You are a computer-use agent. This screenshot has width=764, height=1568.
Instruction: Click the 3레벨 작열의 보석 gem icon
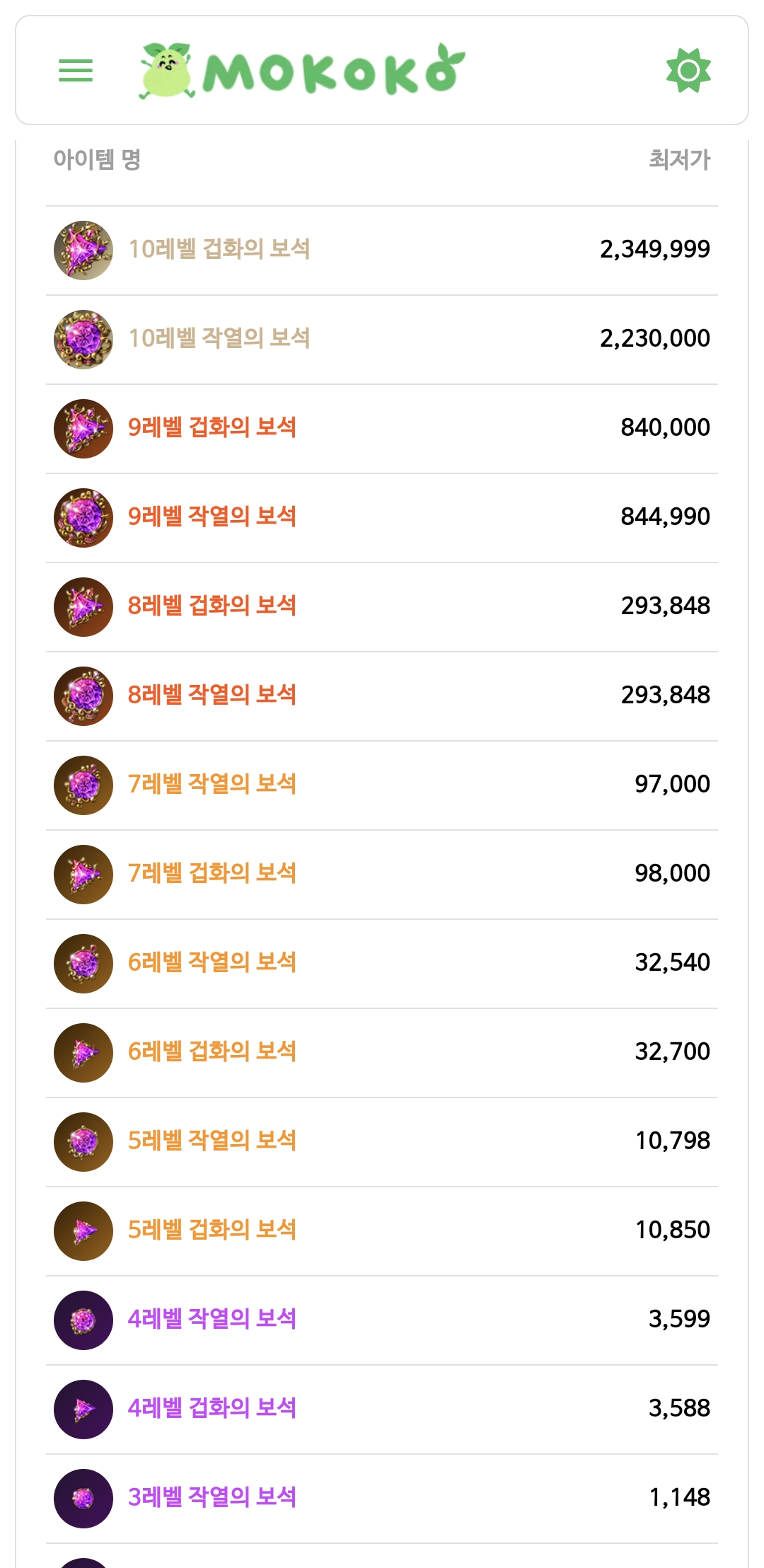tap(83, 1499)
